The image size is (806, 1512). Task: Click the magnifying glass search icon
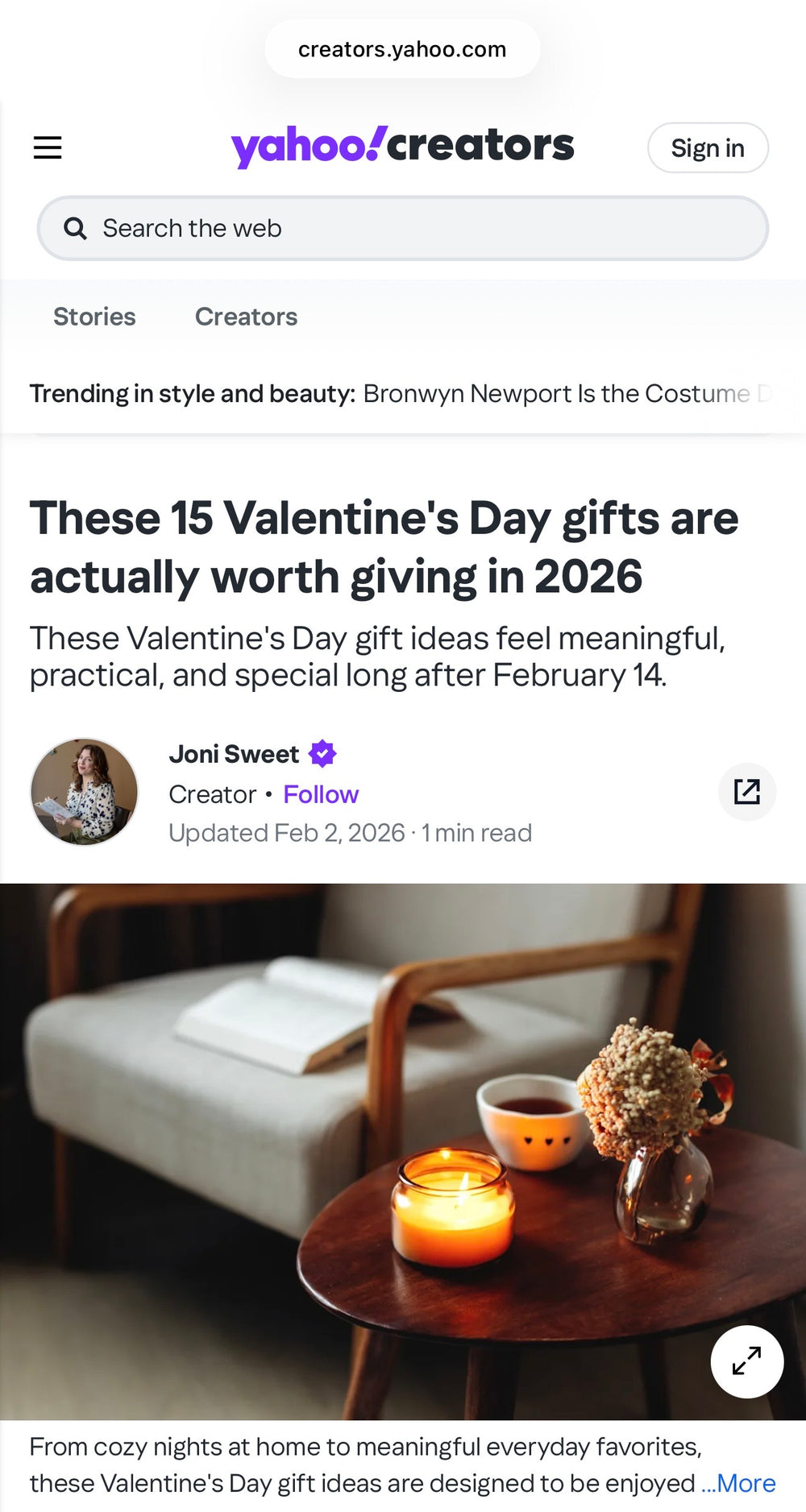coord(75,229)
